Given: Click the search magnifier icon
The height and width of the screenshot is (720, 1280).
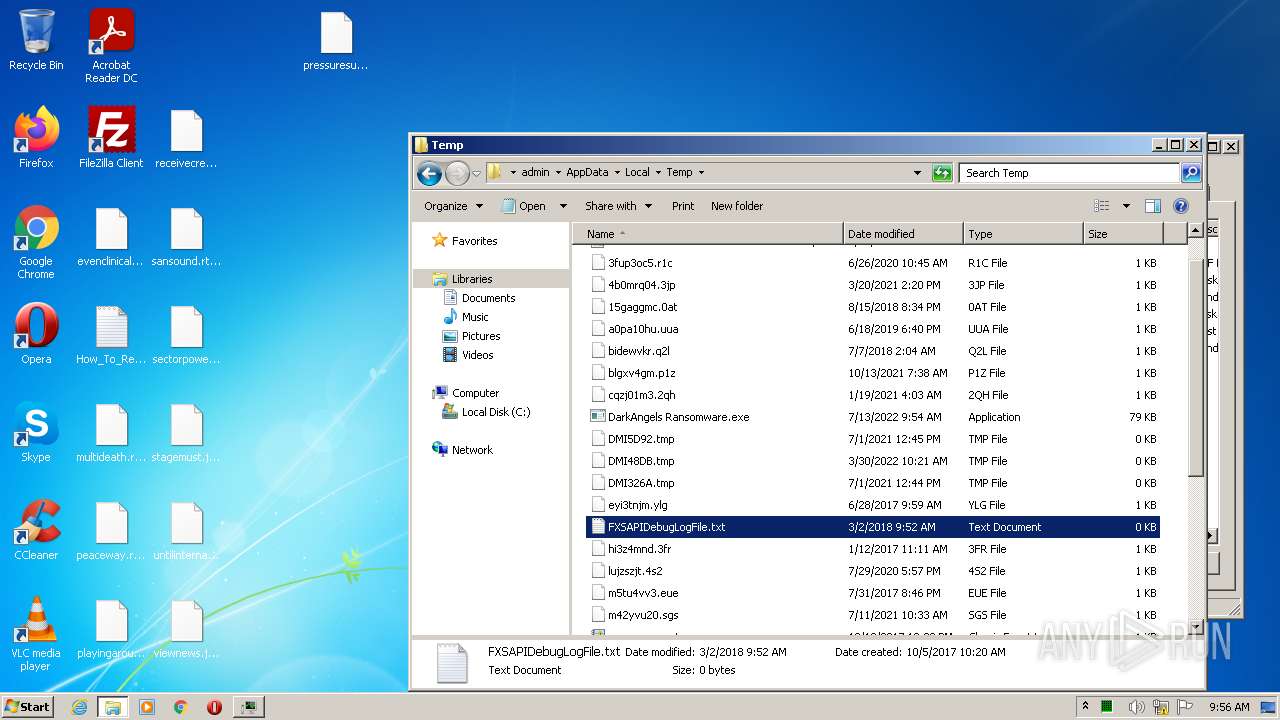Looking at the screenshot, I should point(1190,173).
